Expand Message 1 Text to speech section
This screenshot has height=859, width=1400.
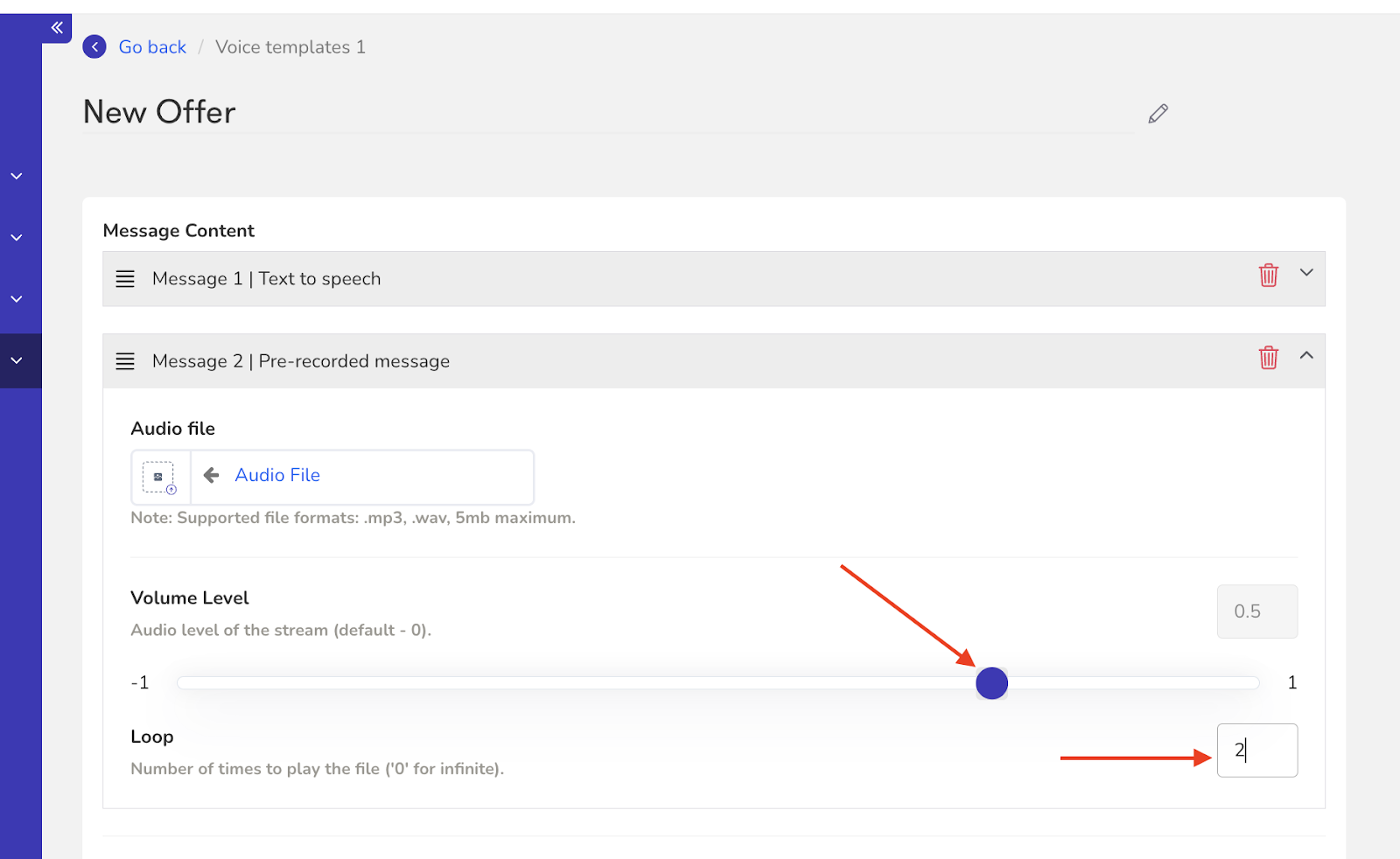[1306, 273]
